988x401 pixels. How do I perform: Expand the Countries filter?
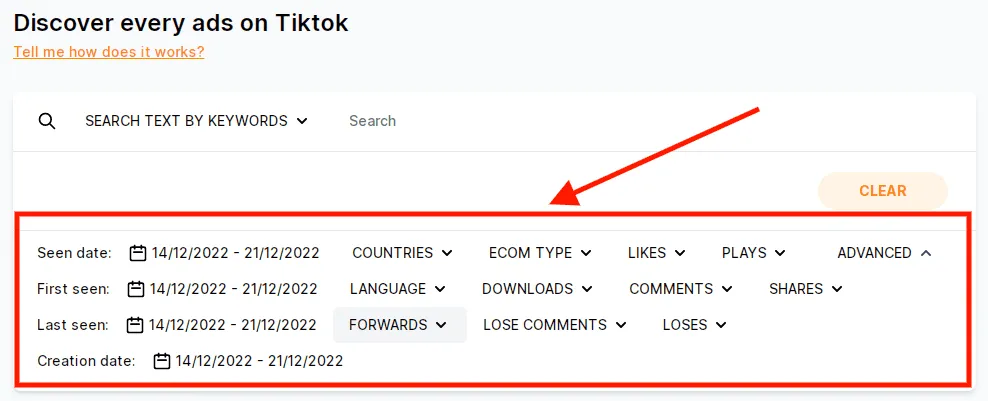coord(402,253)
